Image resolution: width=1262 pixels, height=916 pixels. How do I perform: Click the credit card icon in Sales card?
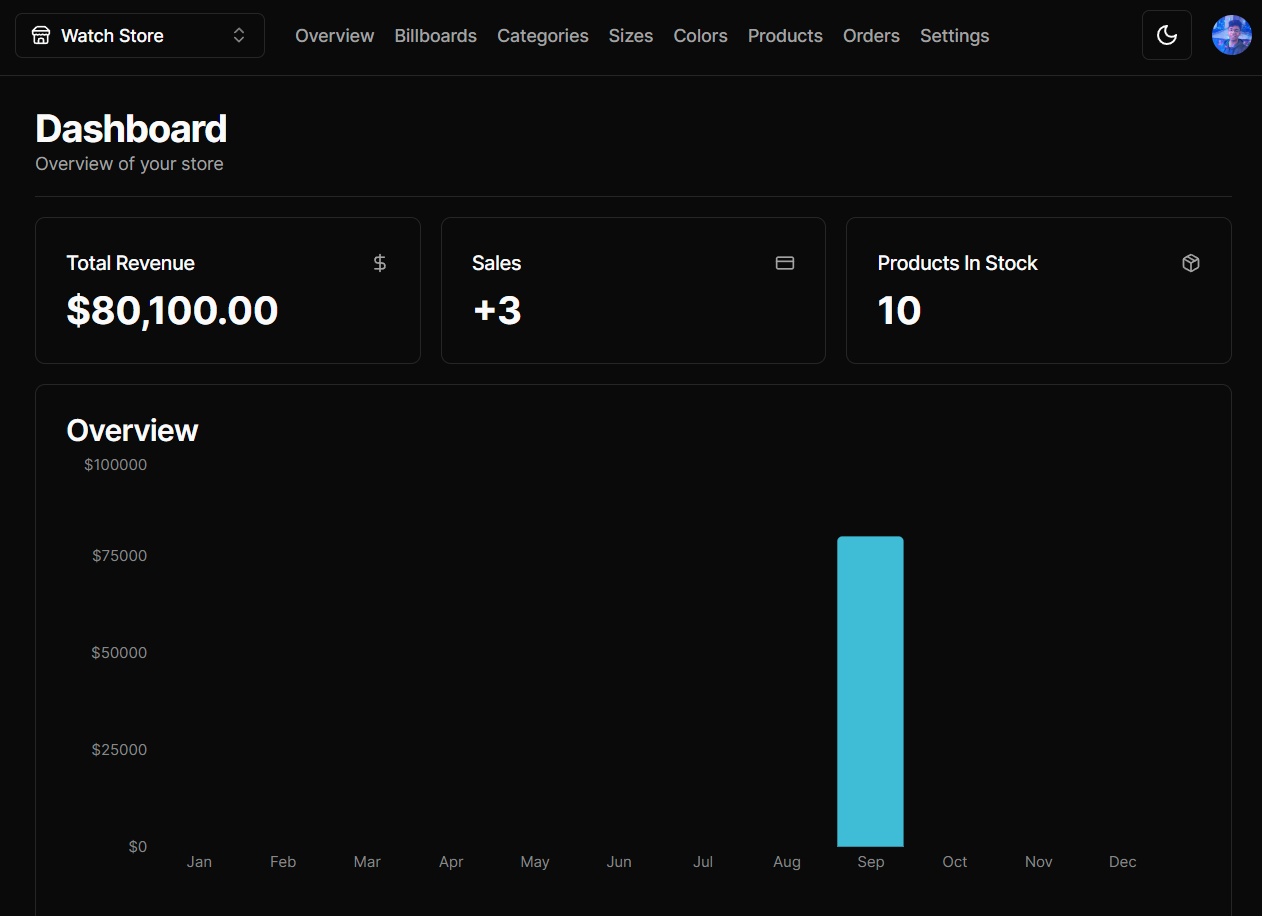(x=785, y=263)
